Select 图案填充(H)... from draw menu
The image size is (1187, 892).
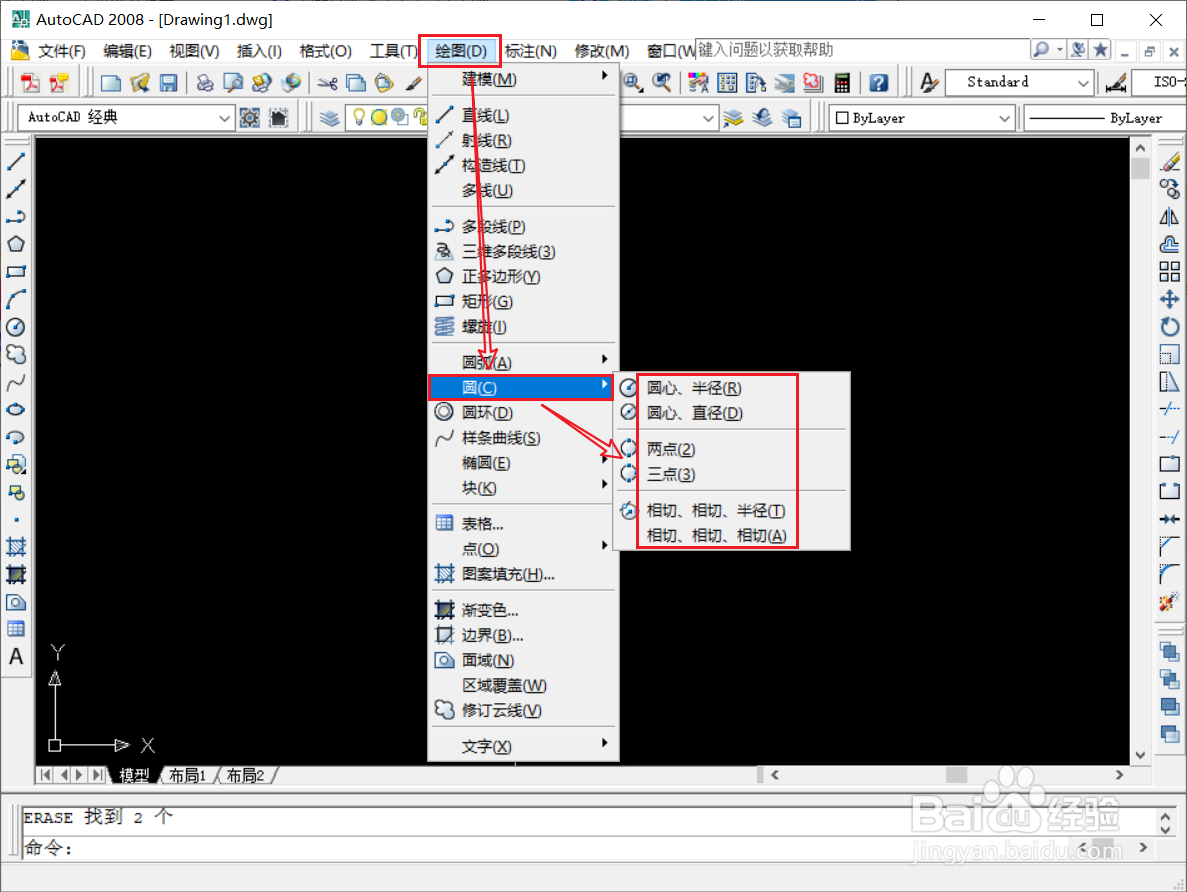click(522, 574)
